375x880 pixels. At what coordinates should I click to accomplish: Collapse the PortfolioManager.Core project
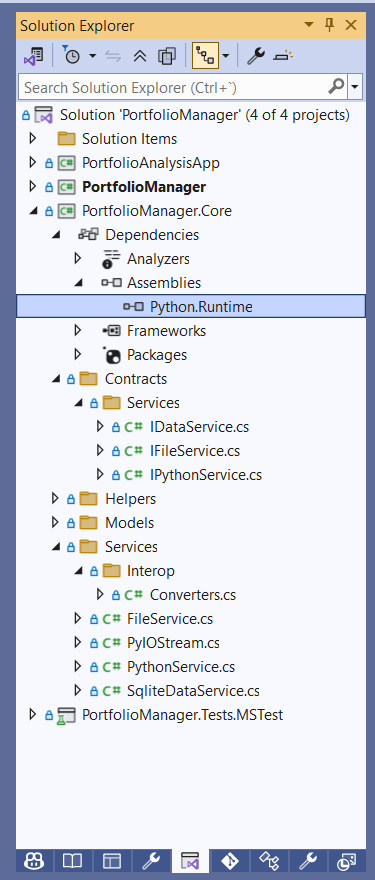(33, 211)
